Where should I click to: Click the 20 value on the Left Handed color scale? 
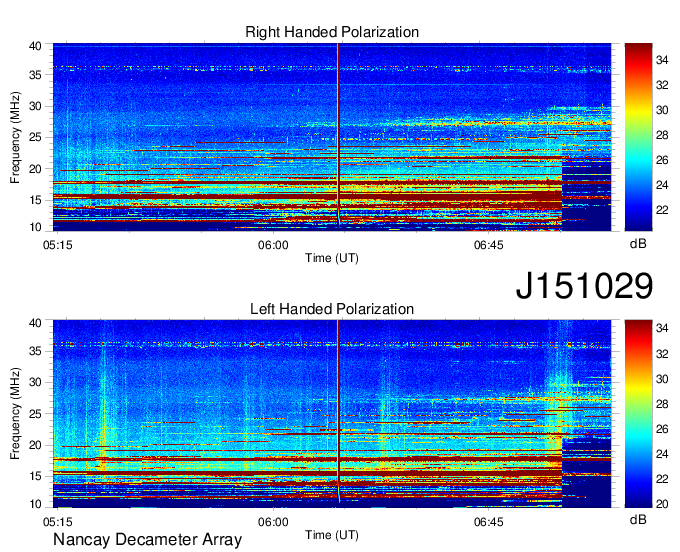[x=662, y=503]
